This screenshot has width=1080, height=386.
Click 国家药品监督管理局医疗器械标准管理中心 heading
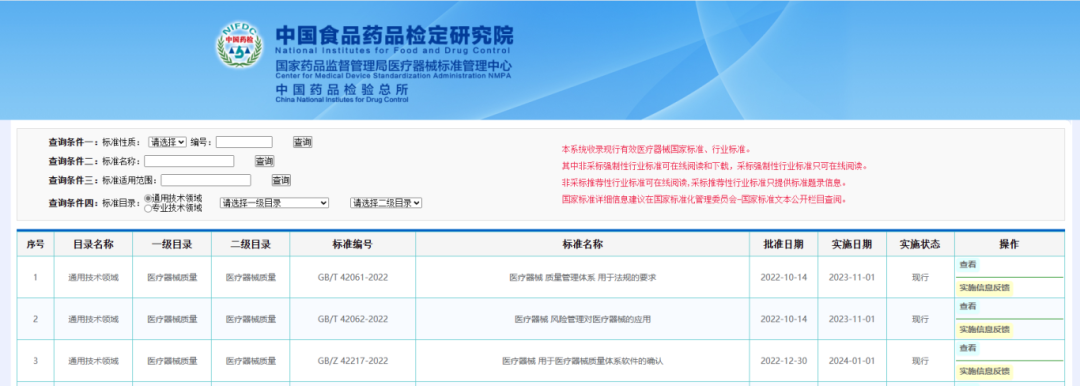[393, 66]
